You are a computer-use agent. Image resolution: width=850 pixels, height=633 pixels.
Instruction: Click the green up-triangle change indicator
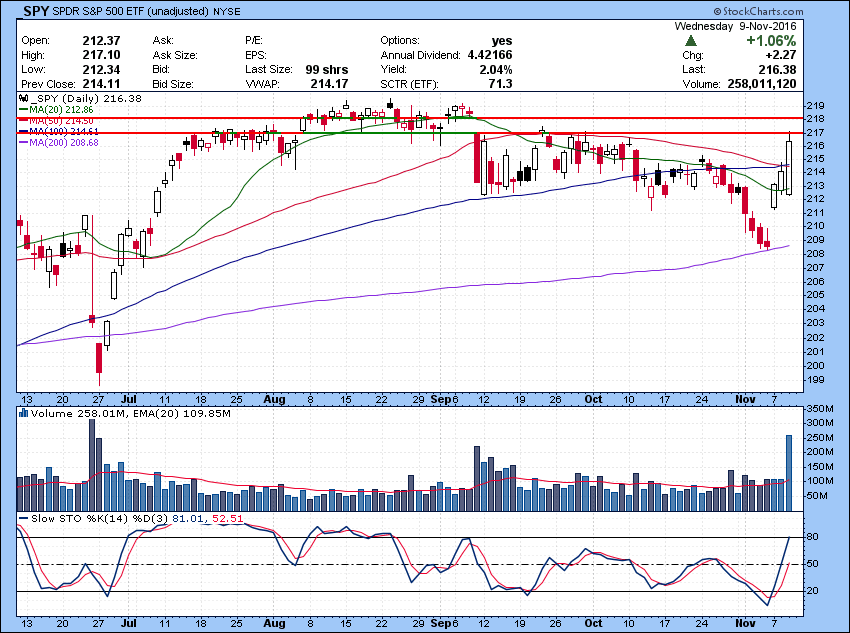691,41
